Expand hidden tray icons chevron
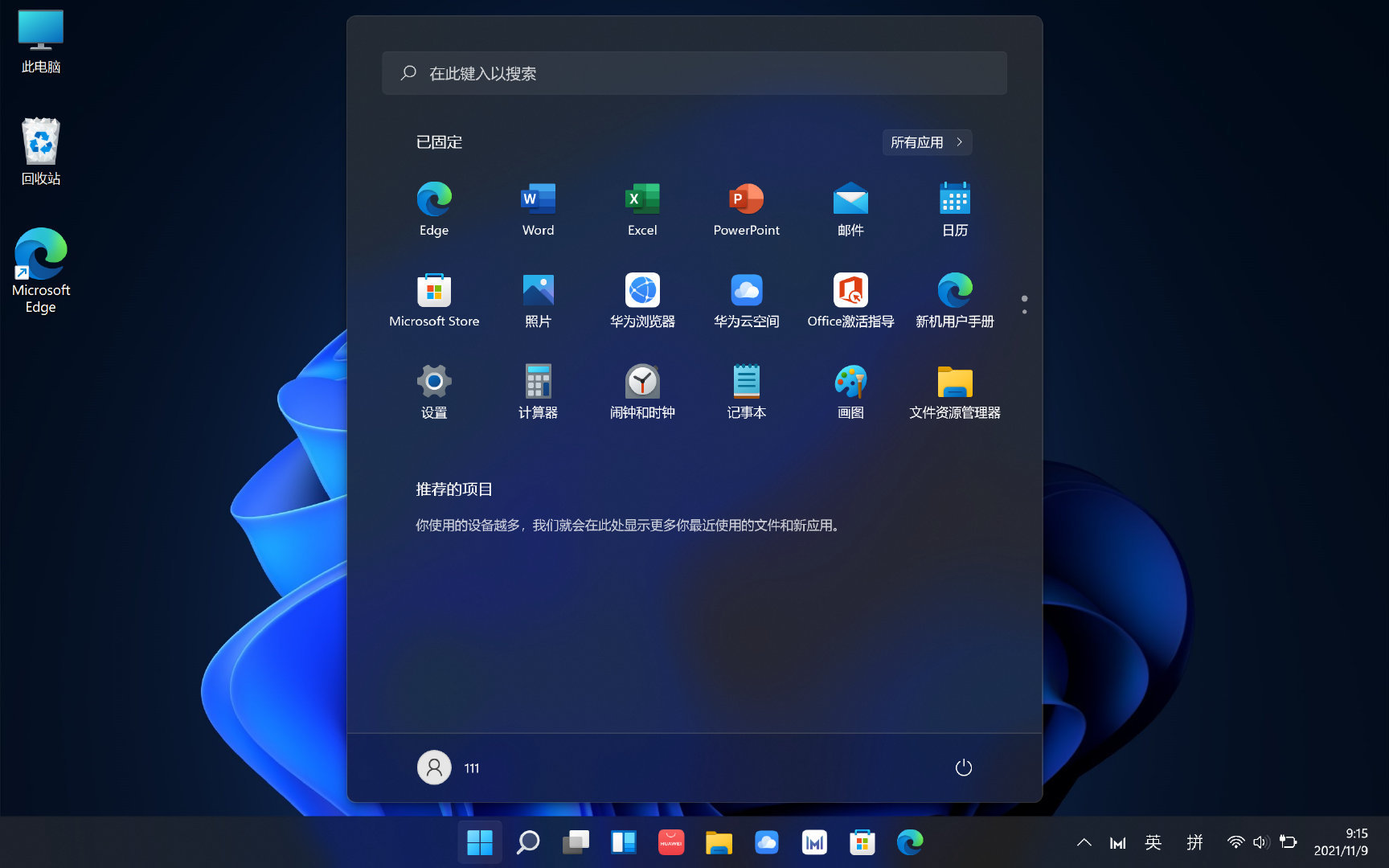The height and width of the screenshot is (868, 1389). tap(1084, 842)
